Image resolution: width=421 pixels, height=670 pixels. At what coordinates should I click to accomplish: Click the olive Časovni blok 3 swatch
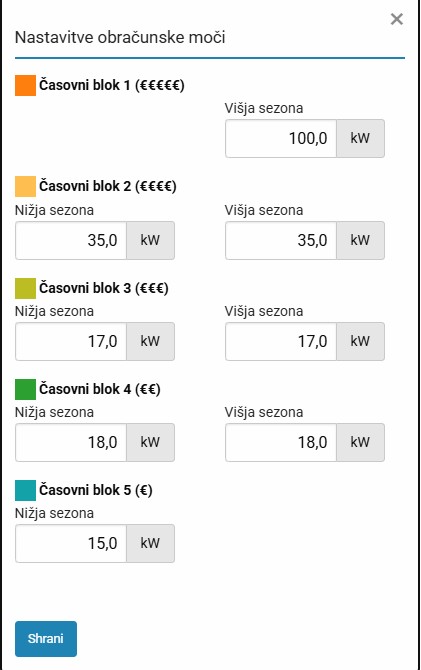tap(25, 288)
